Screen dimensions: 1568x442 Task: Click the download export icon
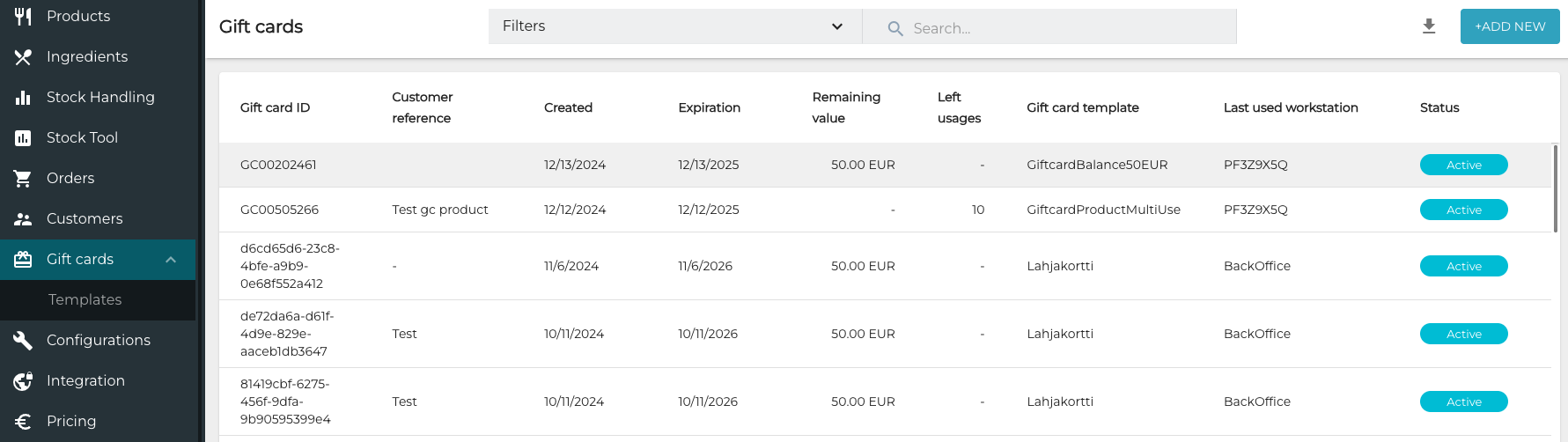pos(1429,26)
